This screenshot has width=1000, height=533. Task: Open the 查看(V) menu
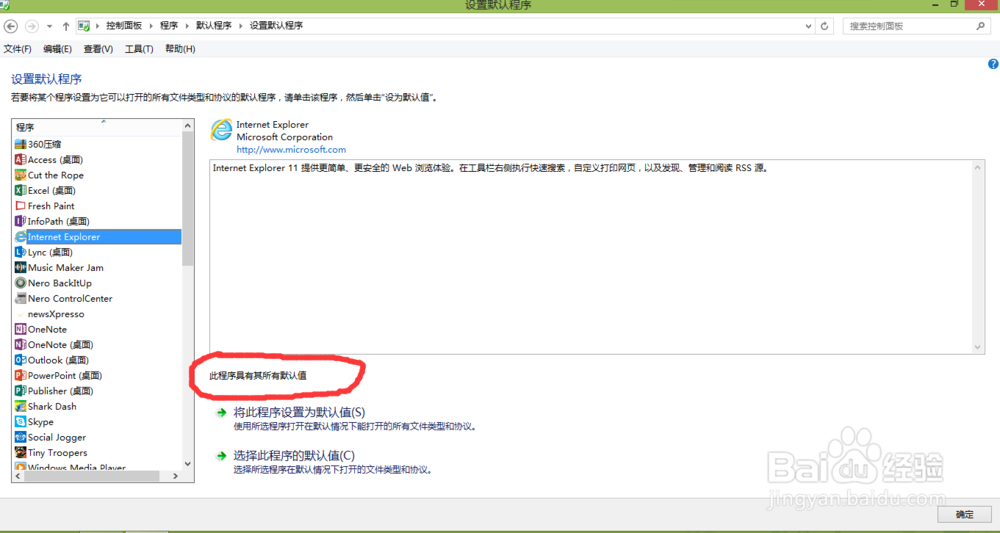(98, 49)
